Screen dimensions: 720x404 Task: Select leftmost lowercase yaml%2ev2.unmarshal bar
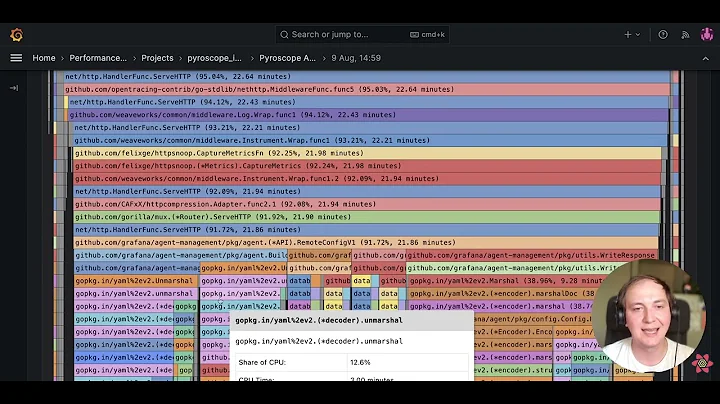[x=136, y=293]
